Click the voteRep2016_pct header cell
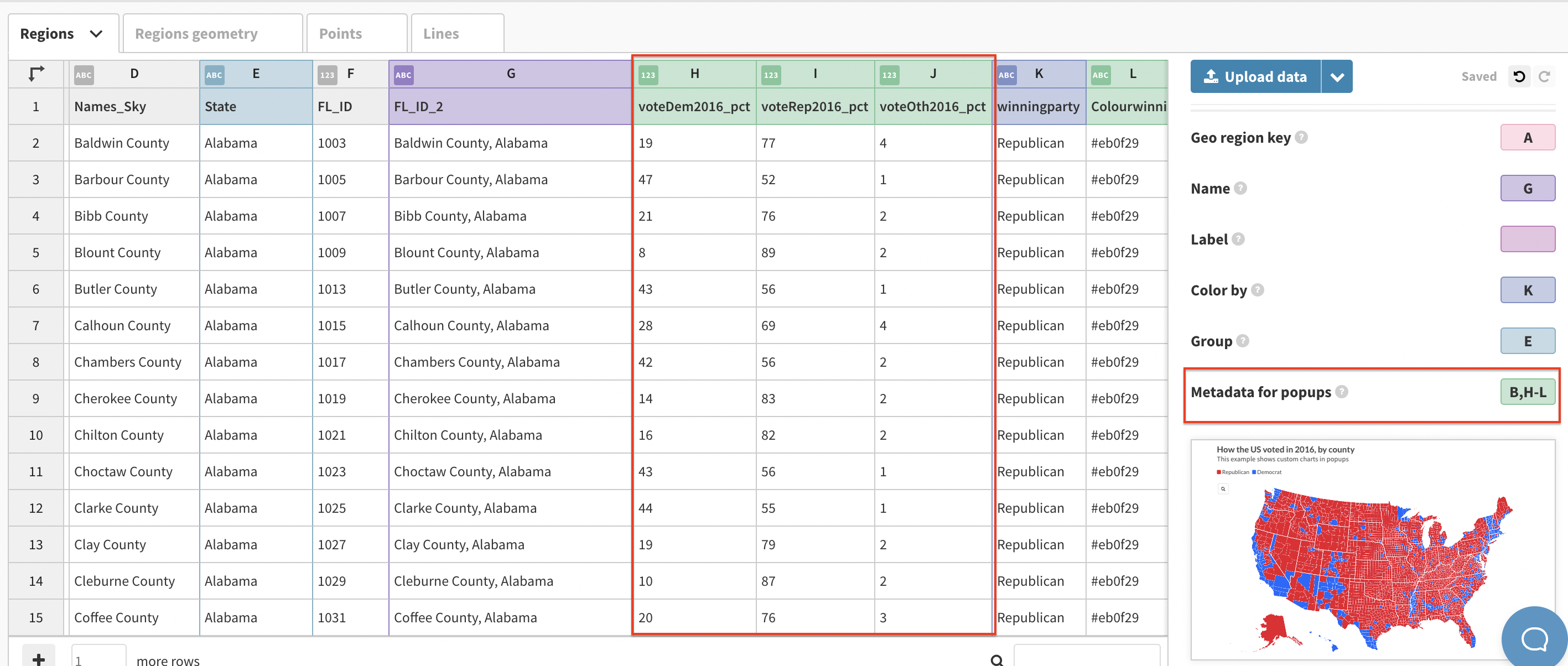 pyautogui.click(x=815, y=107)
